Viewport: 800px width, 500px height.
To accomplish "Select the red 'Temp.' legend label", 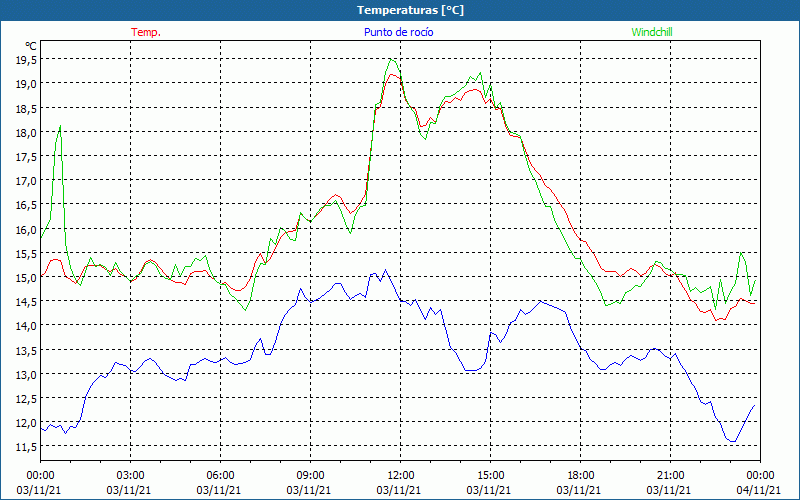I will coord(146,32).
